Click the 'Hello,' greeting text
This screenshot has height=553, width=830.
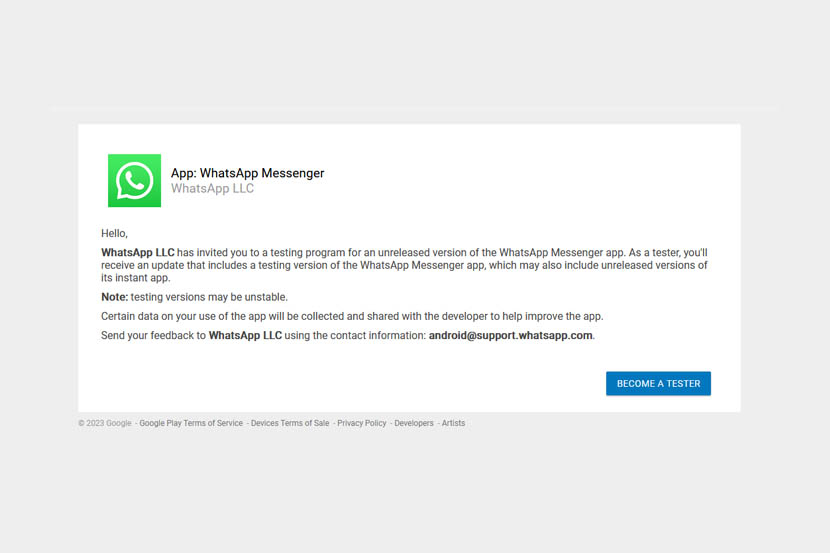114,233
